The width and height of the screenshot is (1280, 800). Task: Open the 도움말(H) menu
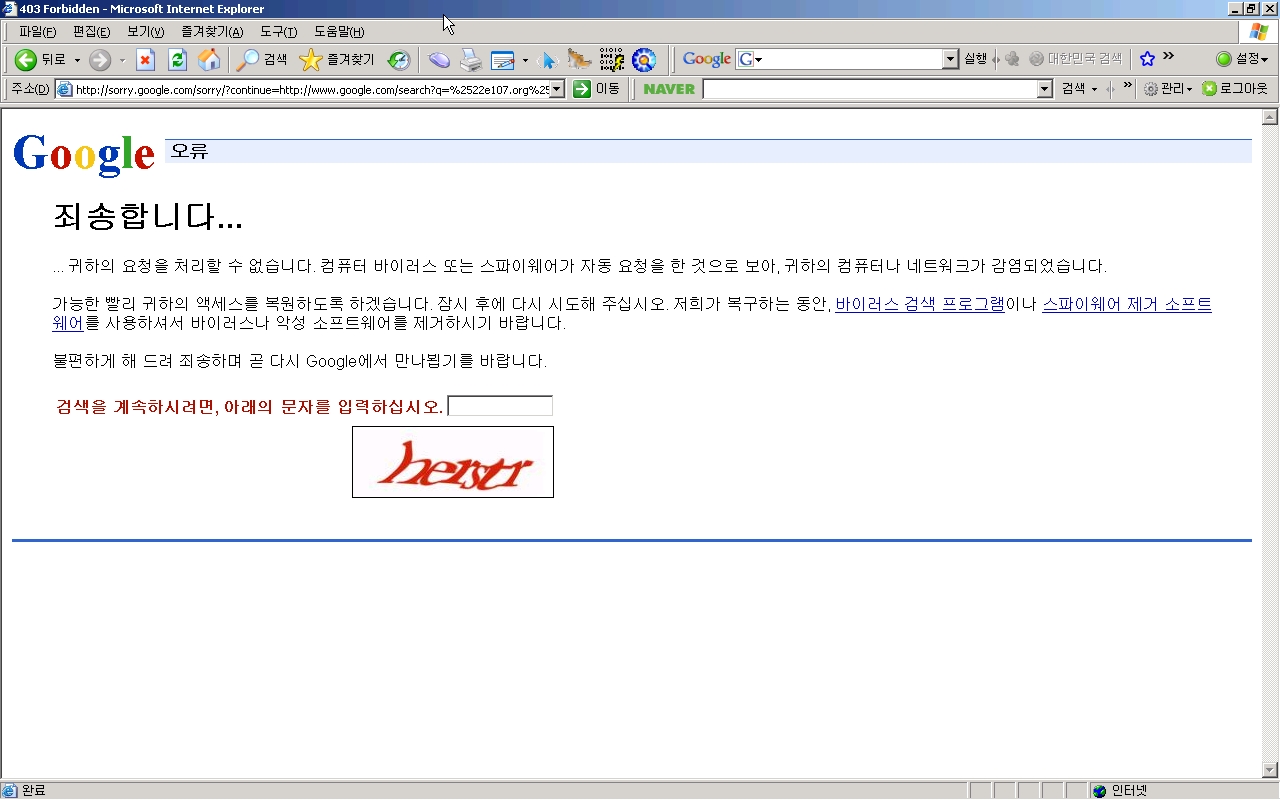[339, 31]
